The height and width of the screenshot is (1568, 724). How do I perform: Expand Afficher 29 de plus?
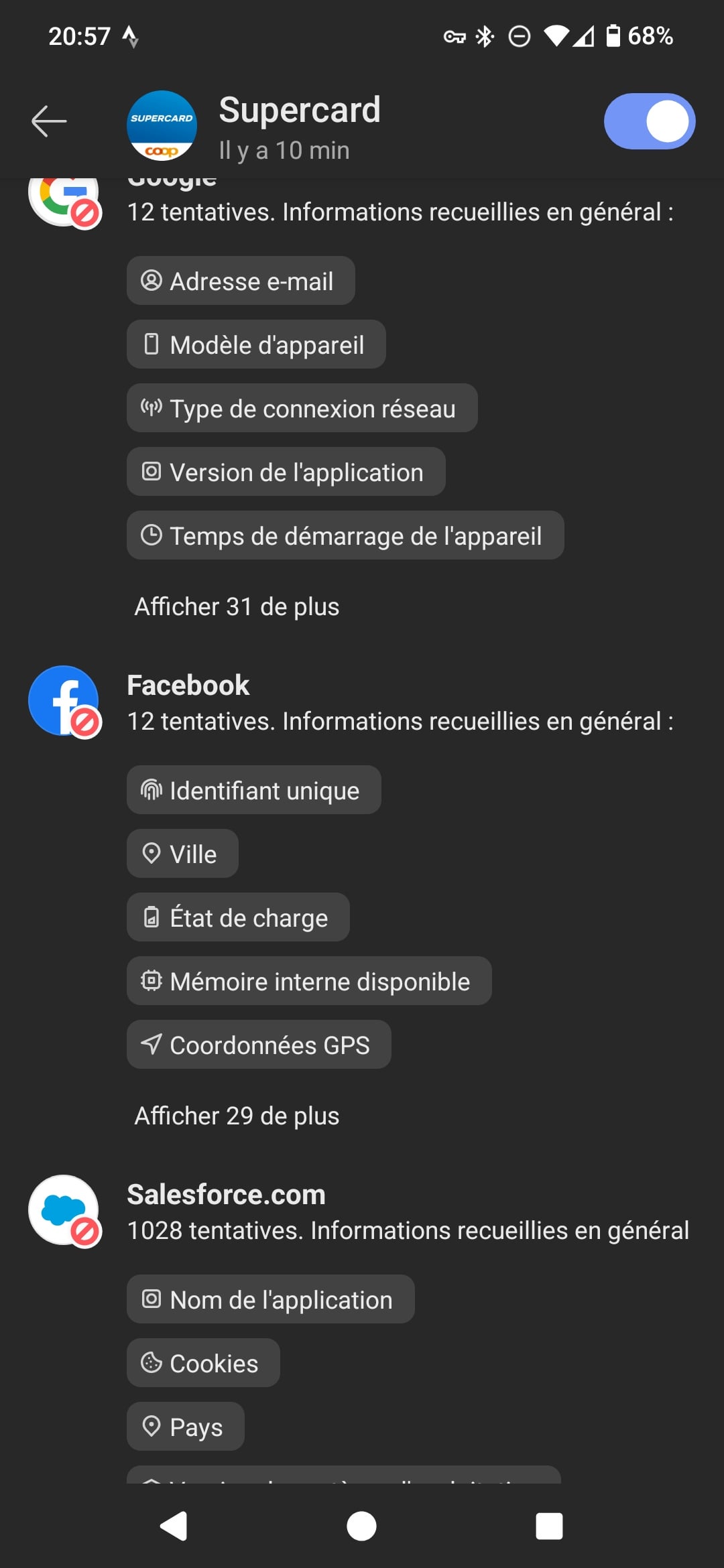click(x=237, y=1116)
